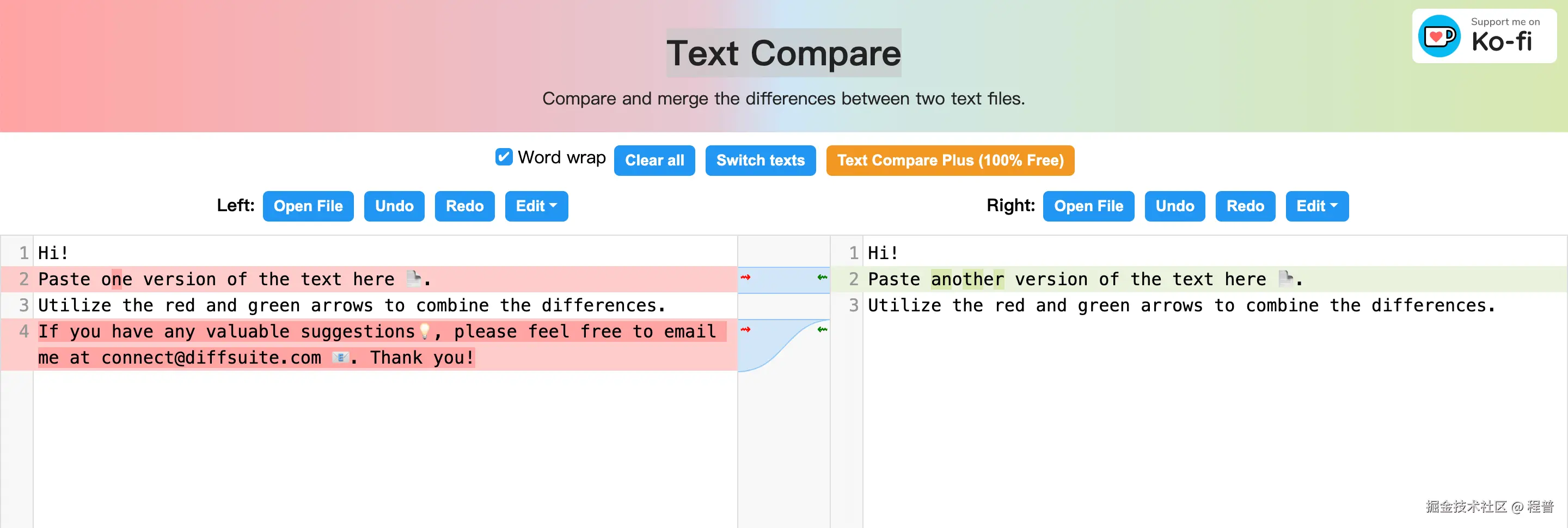Redo the last change in the right editor

[1245, 206]
